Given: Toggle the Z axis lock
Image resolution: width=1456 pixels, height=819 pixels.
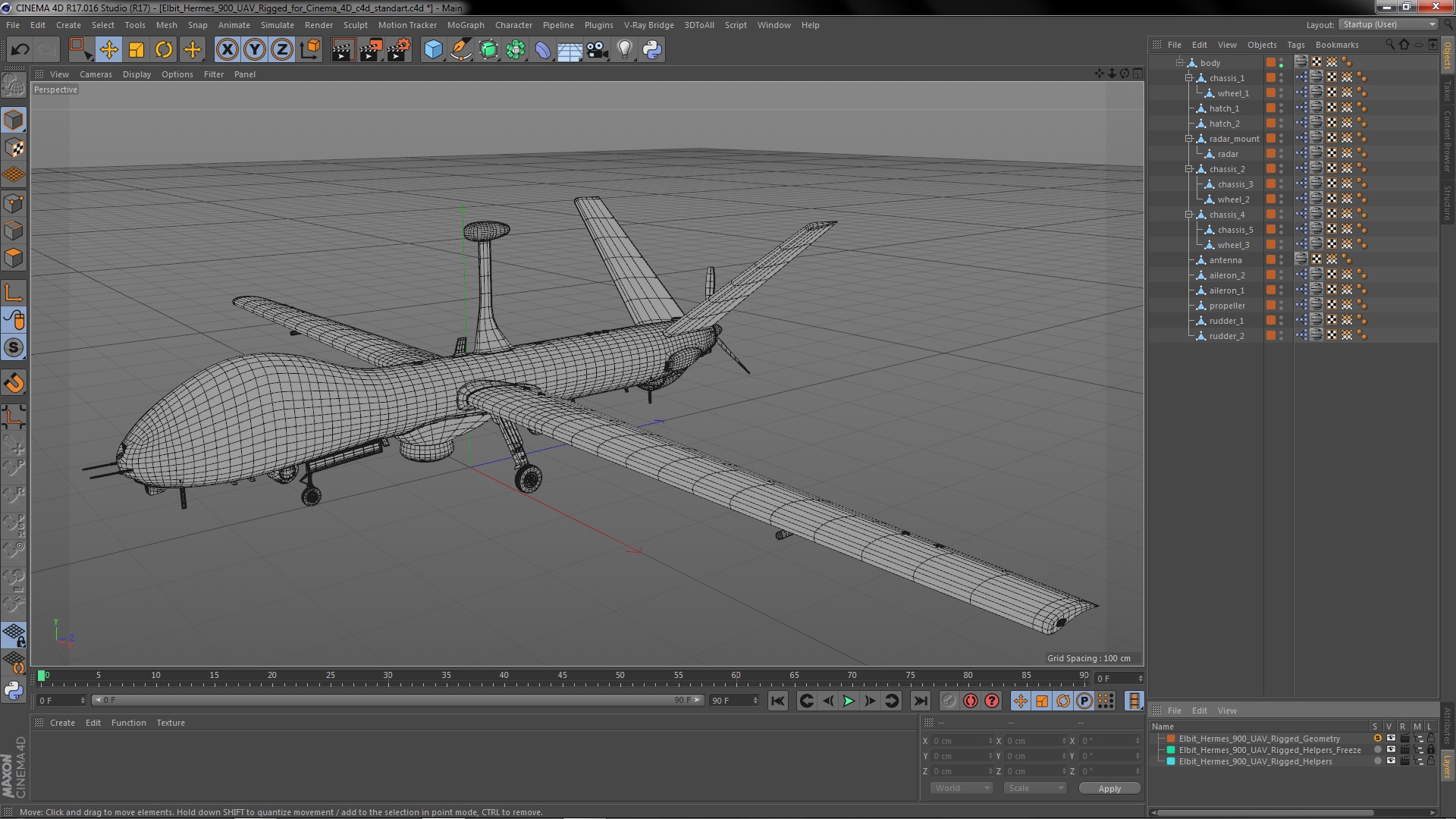Looking at the screenshot, I should point(282,50).
